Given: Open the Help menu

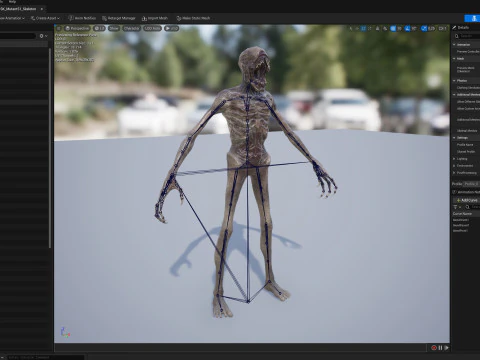Looking at the screenshot, I should pyautogui.click(x=12, y=2).
